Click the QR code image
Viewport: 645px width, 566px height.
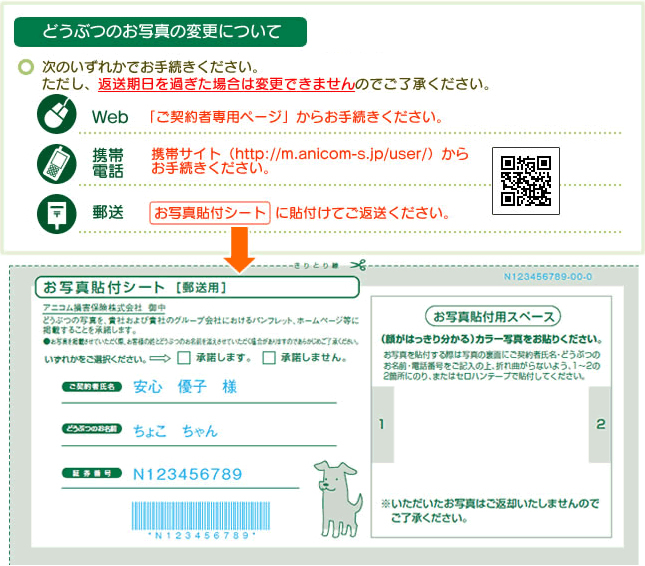point(526,181)
